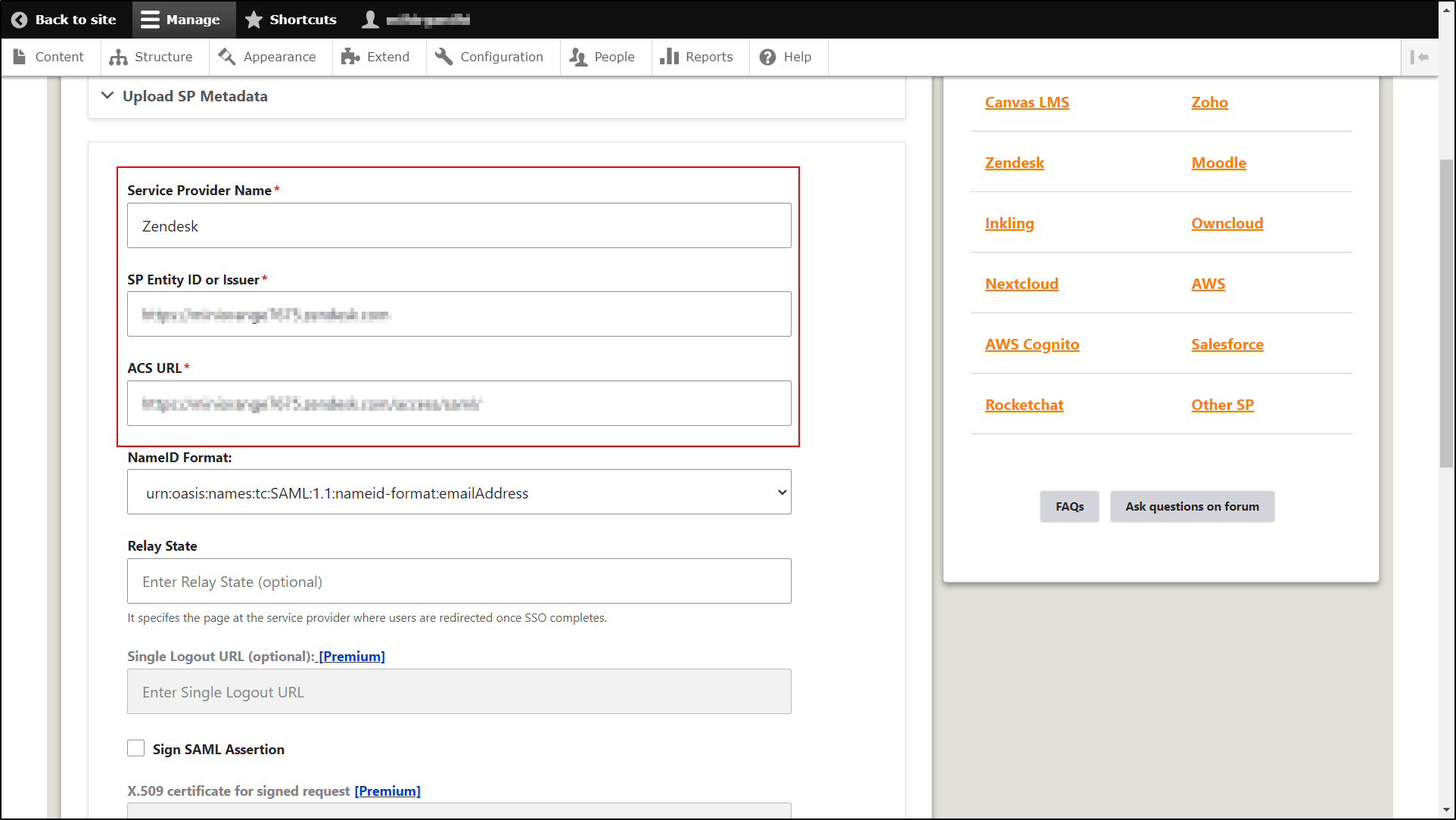The image size is (1456, 820).
Task: Click the FAQs button
Action: pyautogui.click(x=1069, y=506)
